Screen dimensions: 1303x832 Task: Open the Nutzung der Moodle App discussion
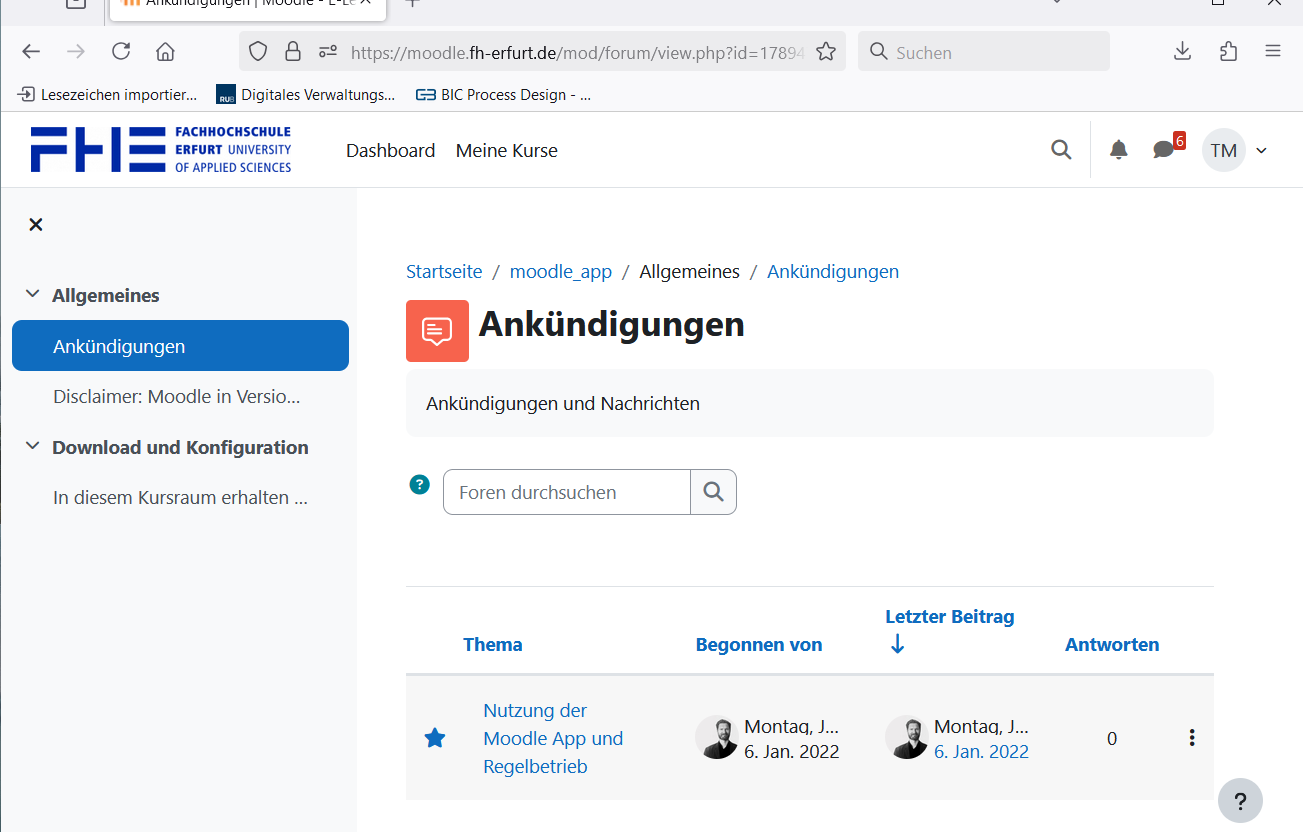tap(552, 738)
